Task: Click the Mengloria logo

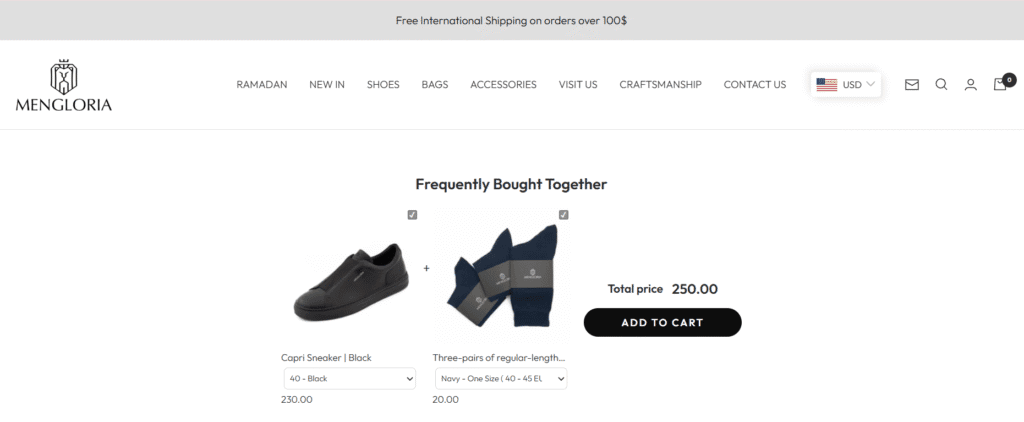Action: coord(64,85)
